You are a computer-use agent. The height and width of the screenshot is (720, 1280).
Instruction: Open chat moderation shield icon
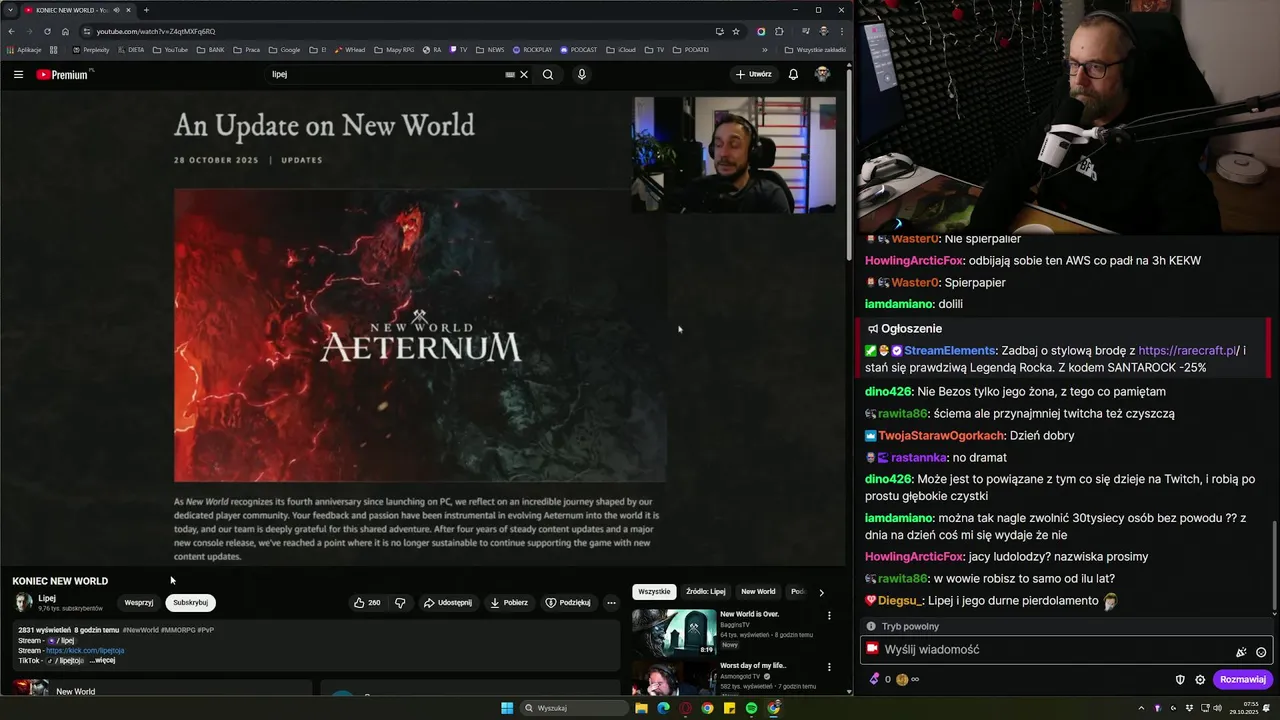coord(1180,680)
